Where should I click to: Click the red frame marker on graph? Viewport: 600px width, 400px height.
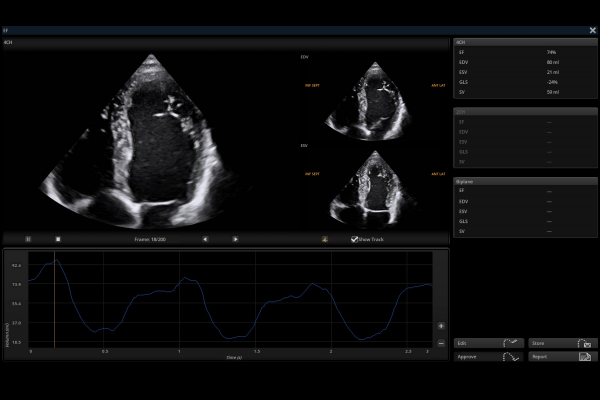click(55, 300)
